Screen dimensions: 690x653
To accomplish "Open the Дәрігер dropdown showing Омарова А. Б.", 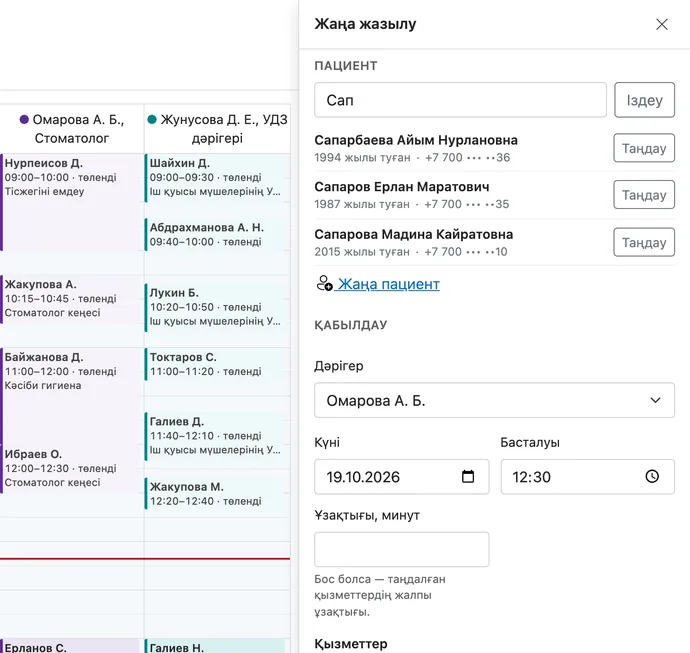I will click(494, 400).
